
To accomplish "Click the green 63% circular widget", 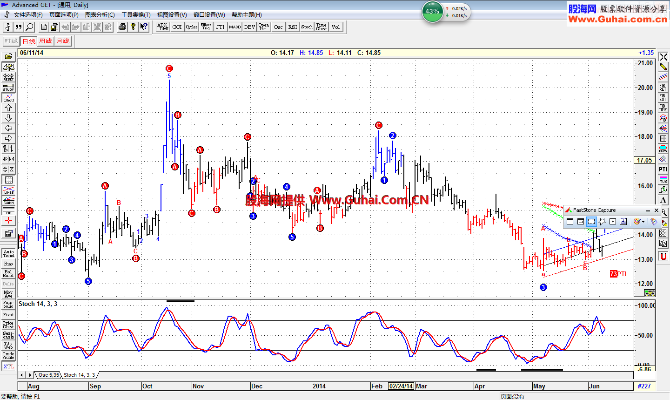I will 432,11.
